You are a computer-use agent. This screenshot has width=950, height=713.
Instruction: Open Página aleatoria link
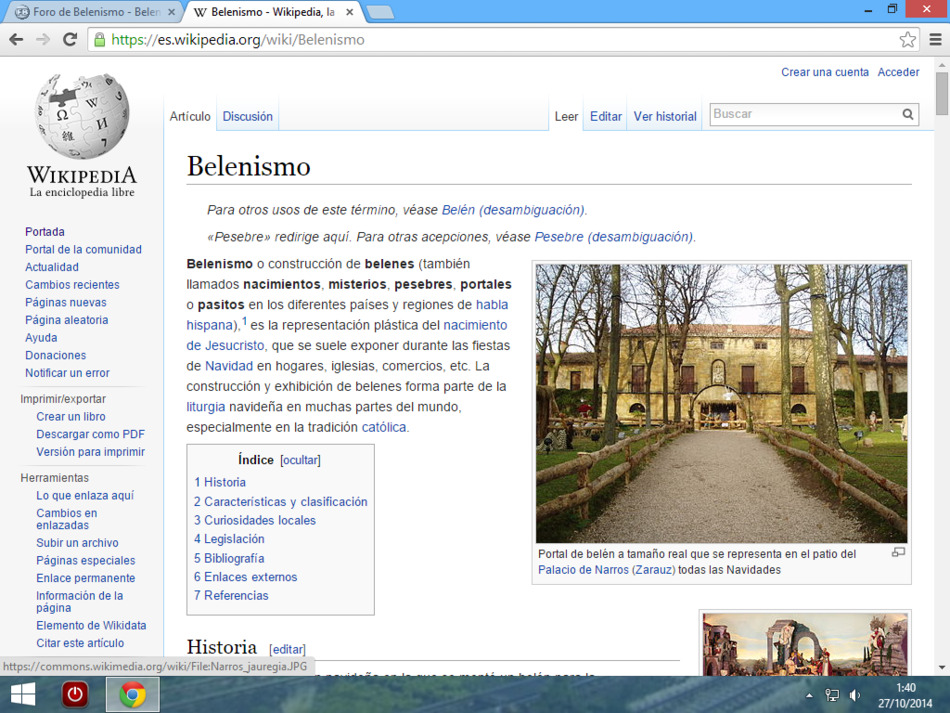point(67,320)
